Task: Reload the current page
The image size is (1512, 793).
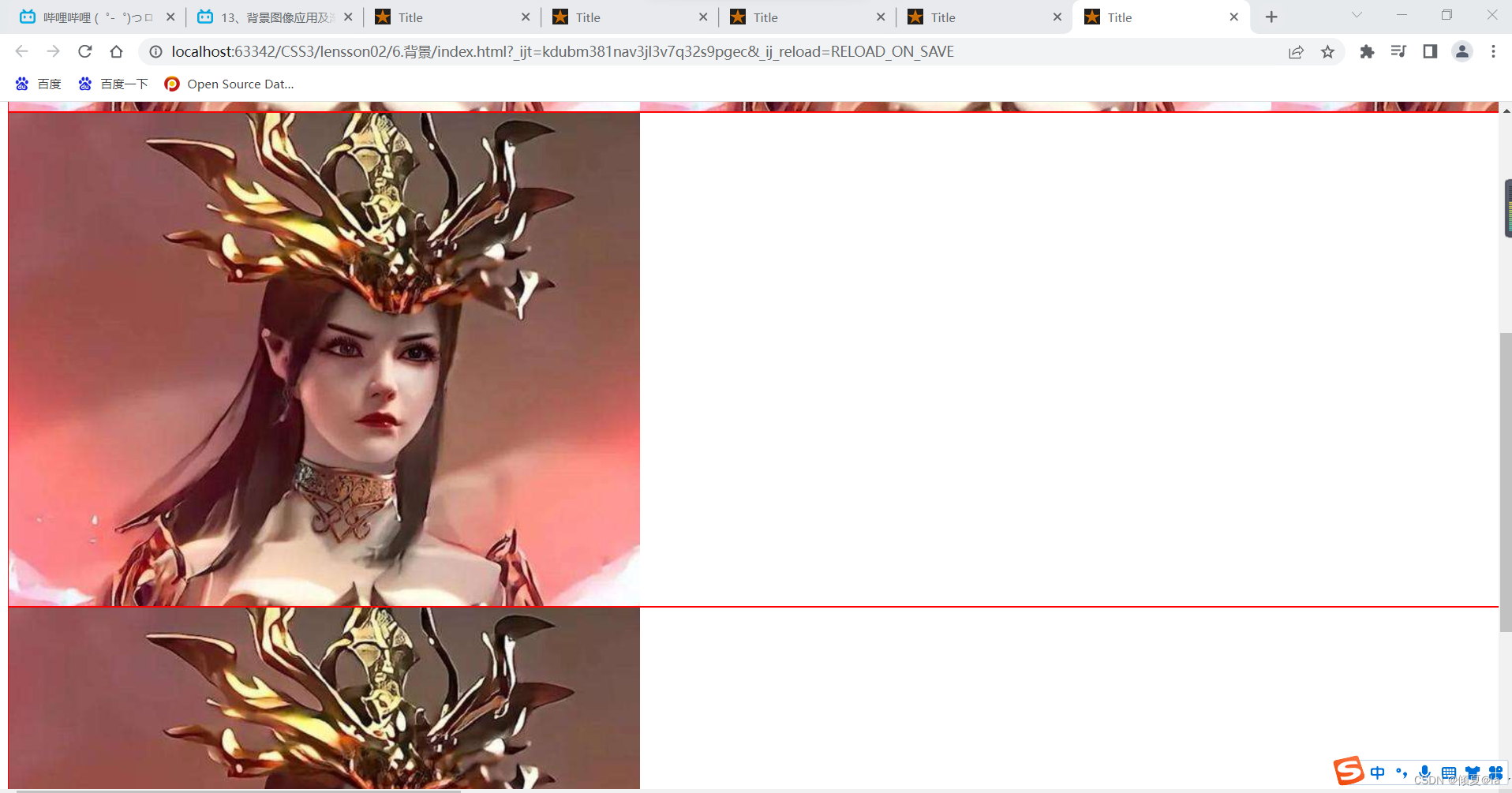Action: point(84,51)
